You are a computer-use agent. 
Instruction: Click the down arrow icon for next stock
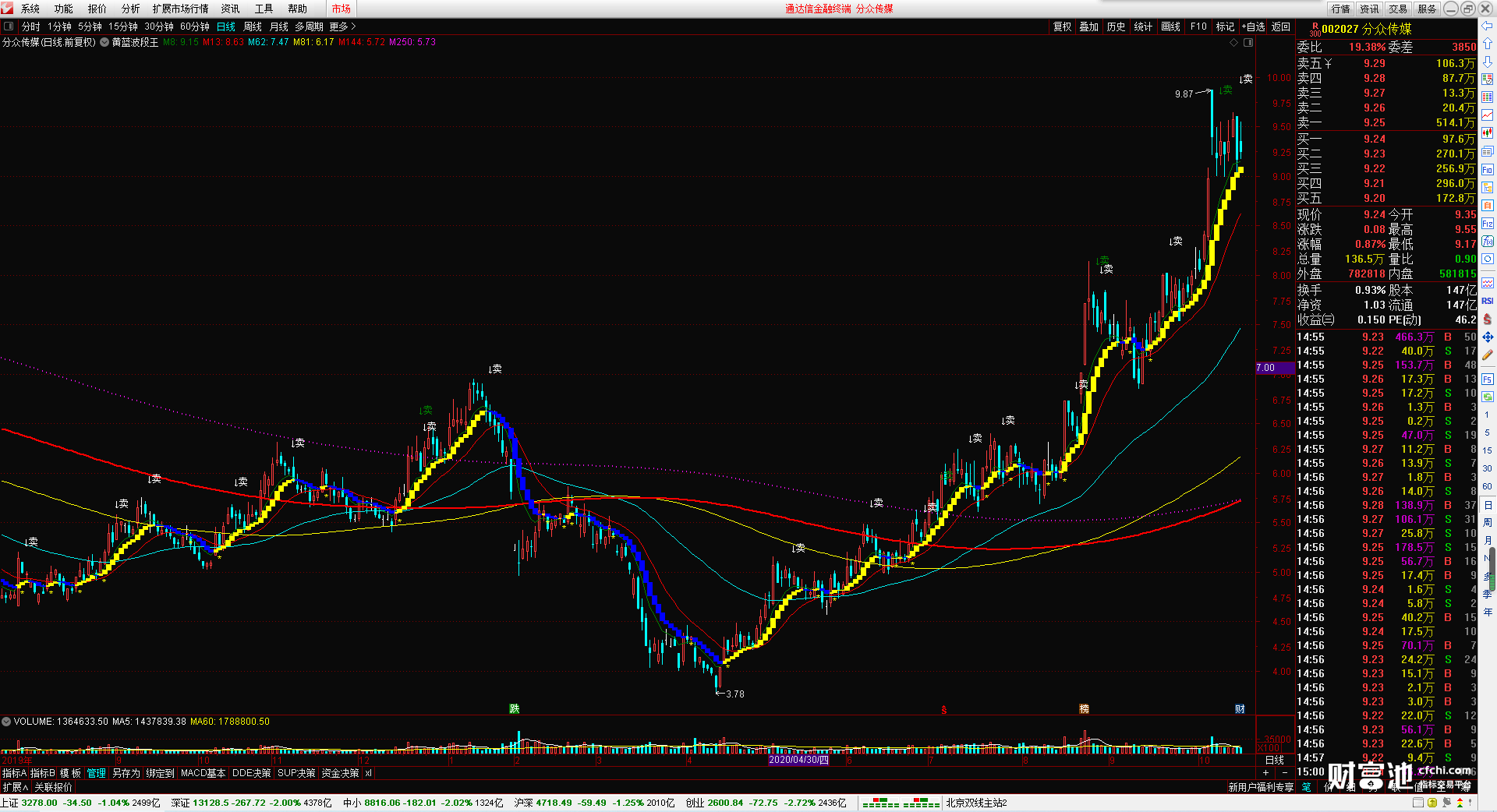coord(1488,62)
